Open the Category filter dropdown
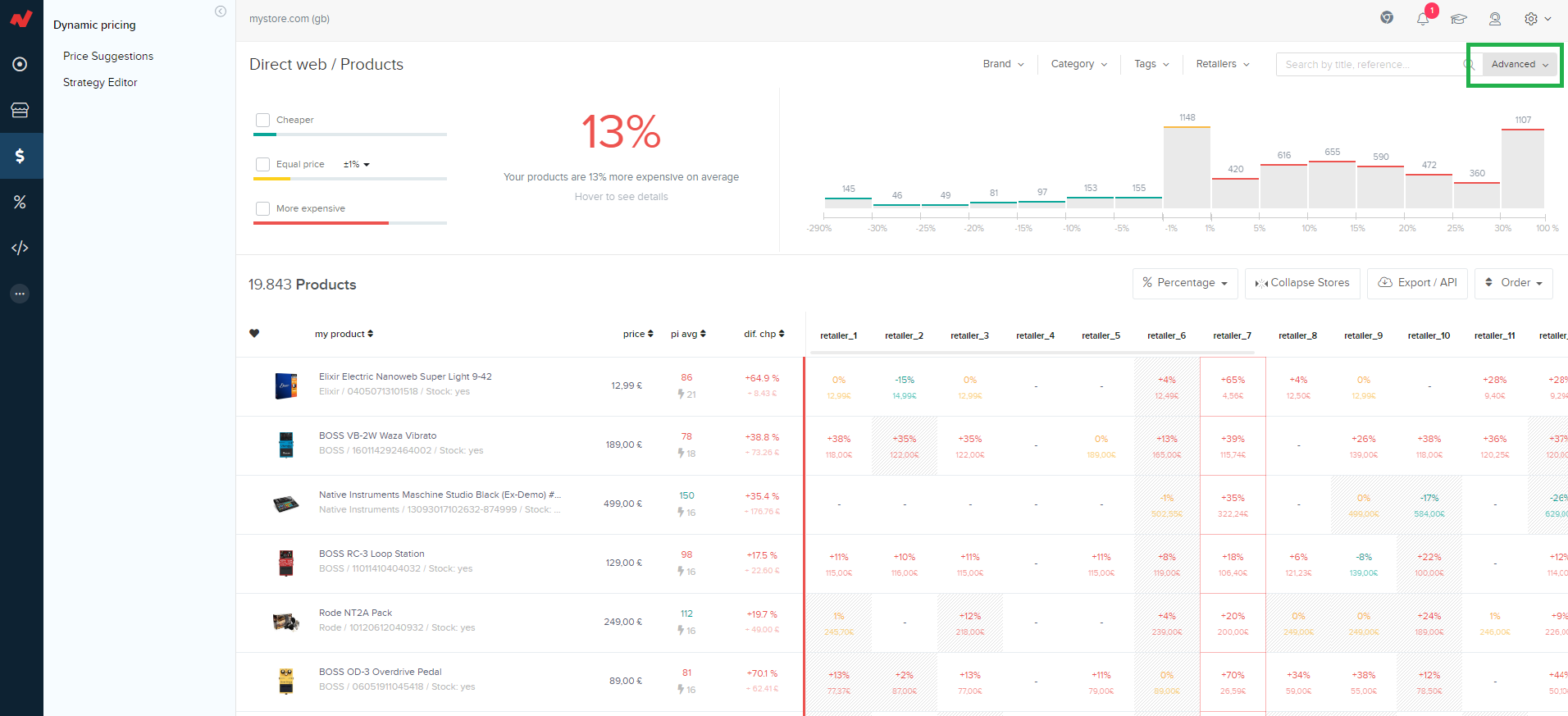1568x716 pixels. (x=1079, y=64)
